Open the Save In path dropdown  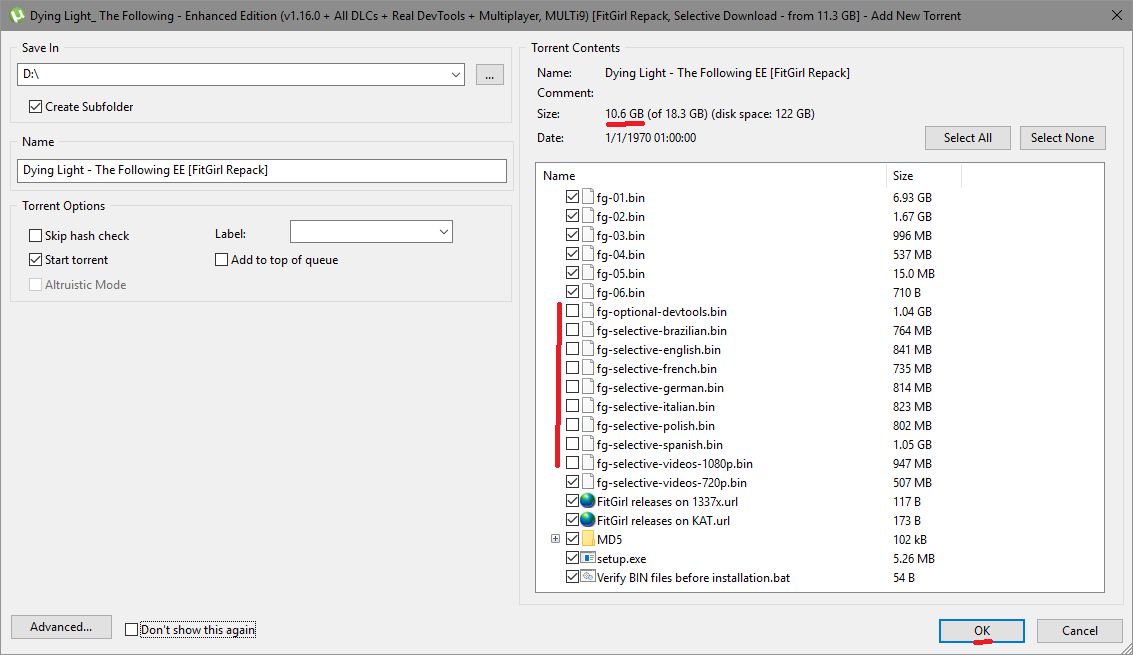coord(456,75)
